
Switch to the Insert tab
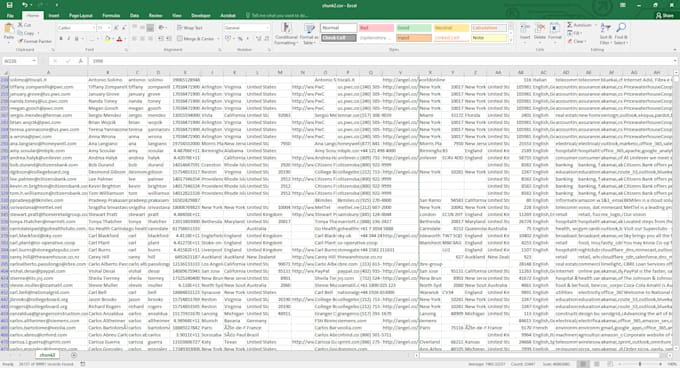[x=54, y=15]
